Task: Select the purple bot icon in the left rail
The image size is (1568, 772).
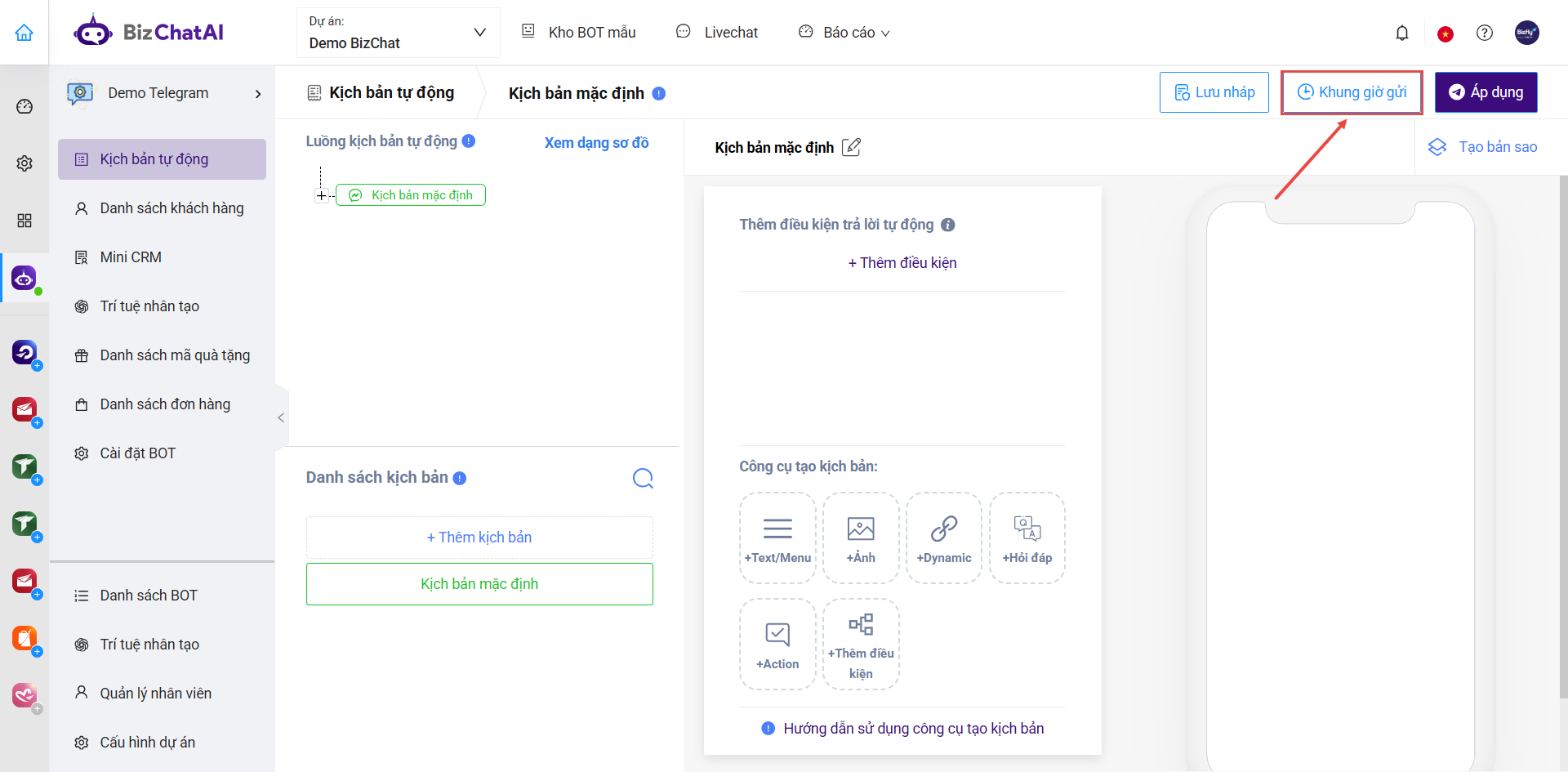Action: click(24, 278)
